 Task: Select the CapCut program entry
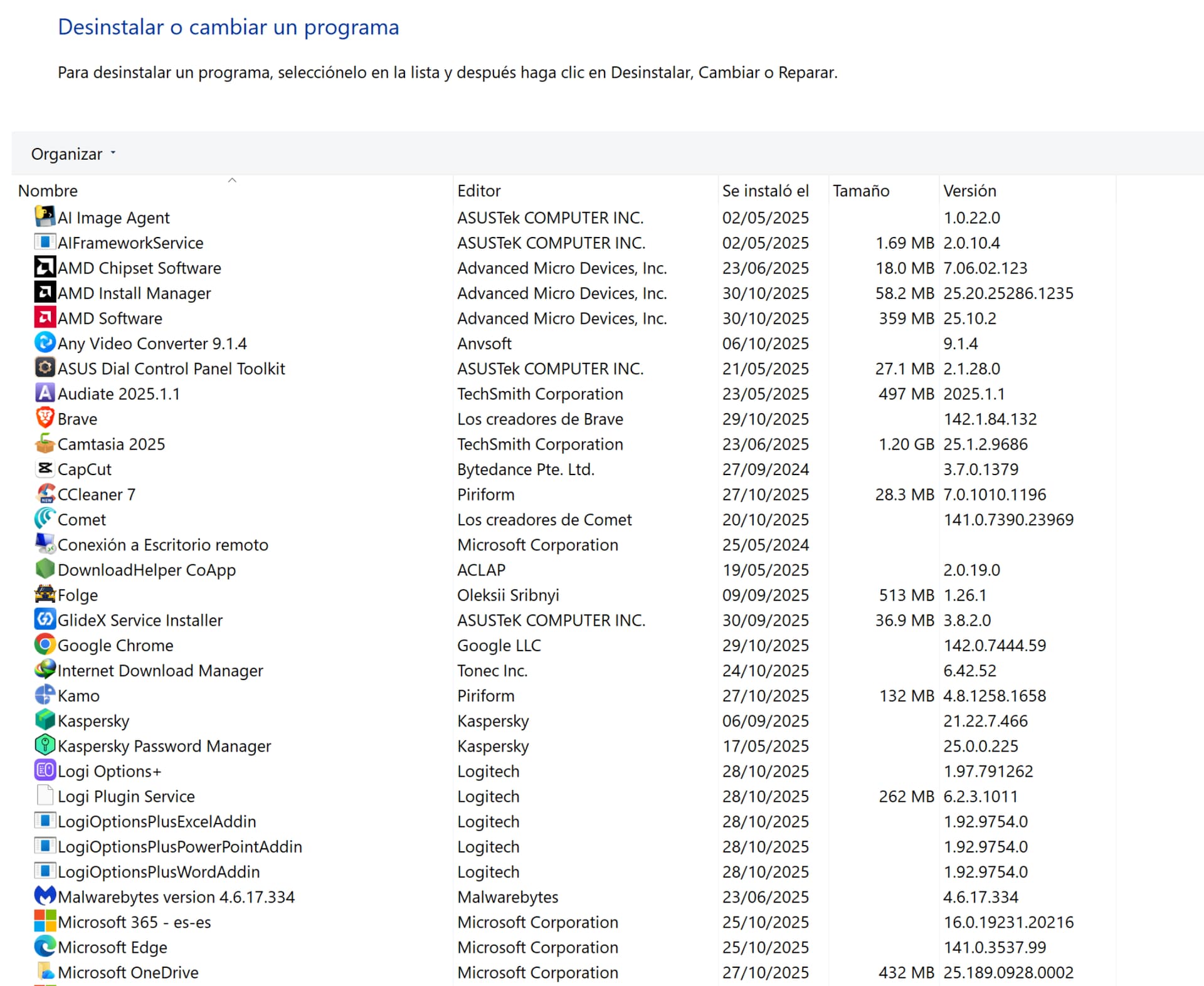point(85,469)
